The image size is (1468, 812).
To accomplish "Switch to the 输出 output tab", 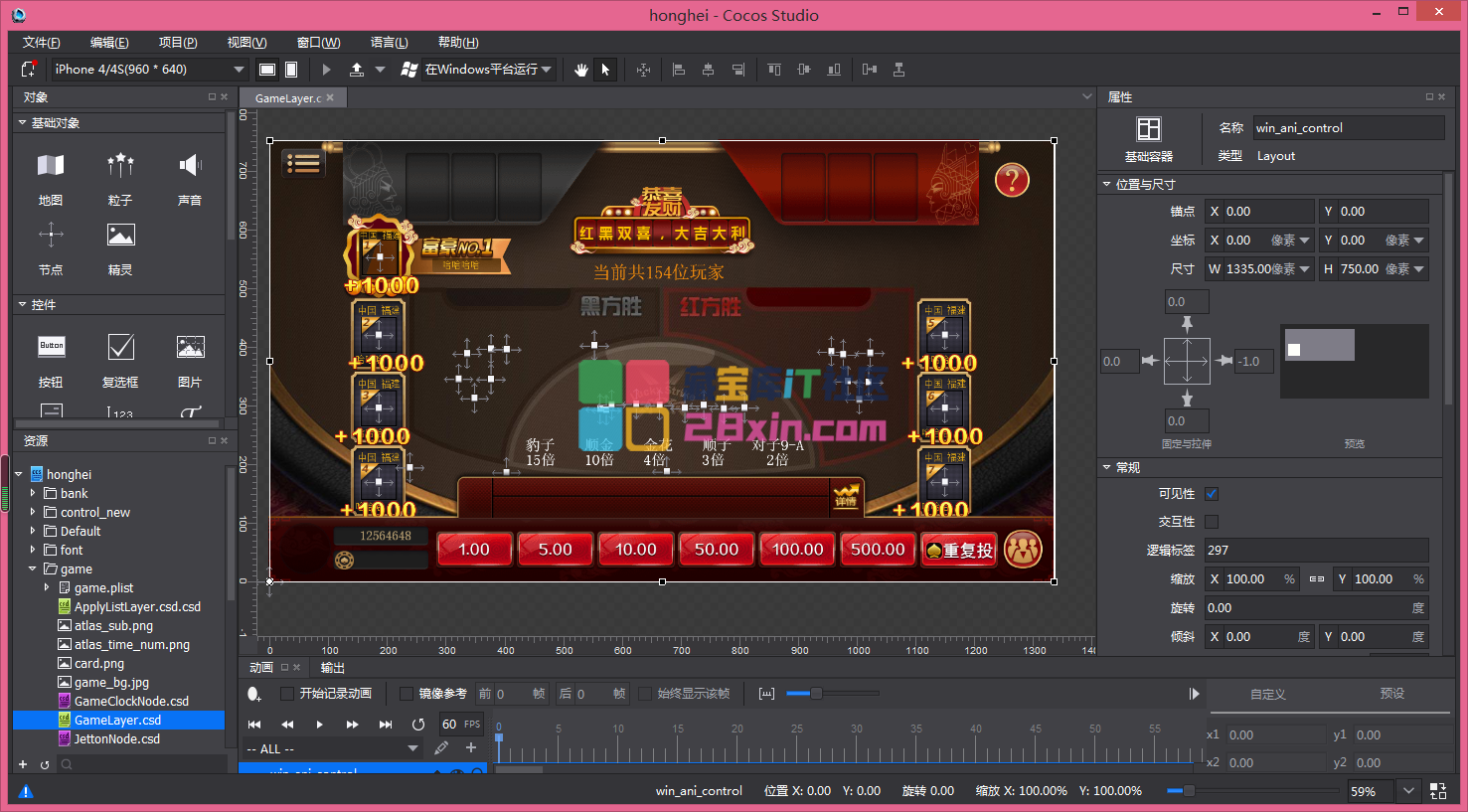I will 333,668.
